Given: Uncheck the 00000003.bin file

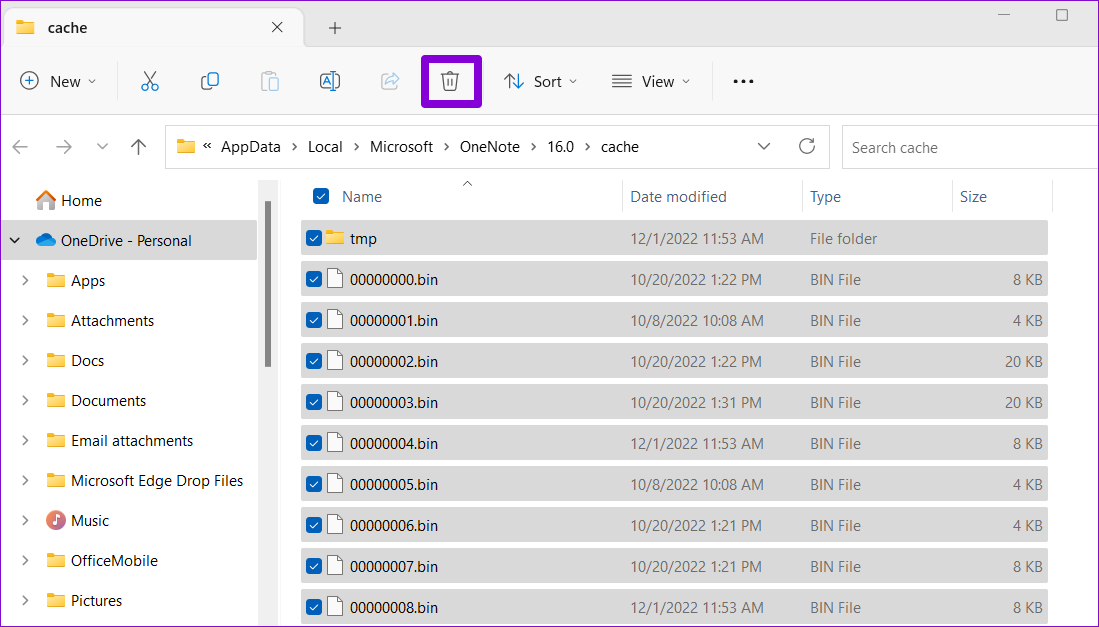Looking at the screenshot, I should click(314, 401).
